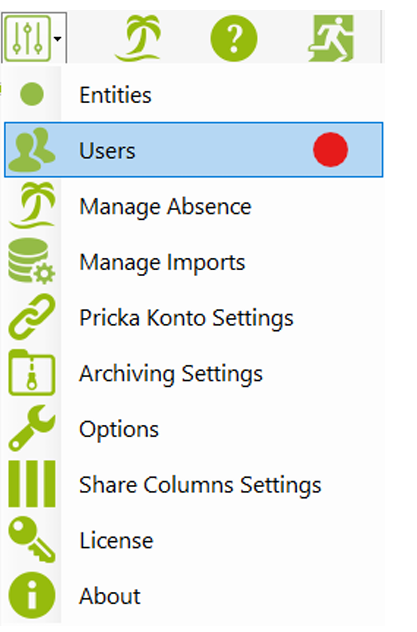This screenshot has width=417, height=632.
Task: Open the palm tree absence toolbar icon
Action: [137, 38]
